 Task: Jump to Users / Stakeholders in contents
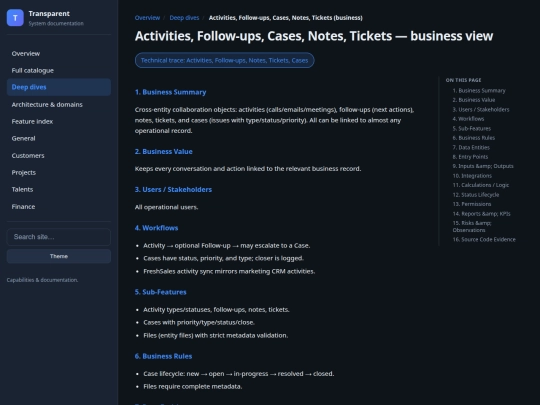coord(481,110)
